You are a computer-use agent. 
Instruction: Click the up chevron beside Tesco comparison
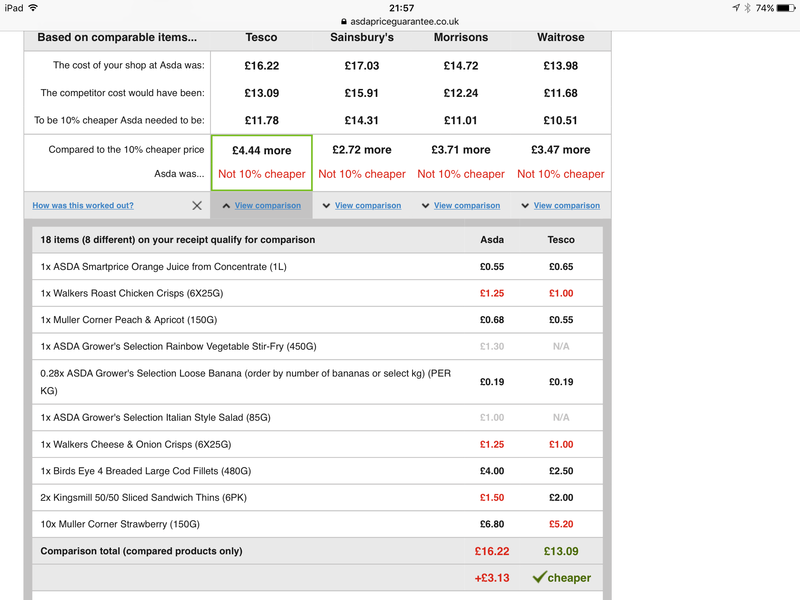click(226, 206)
